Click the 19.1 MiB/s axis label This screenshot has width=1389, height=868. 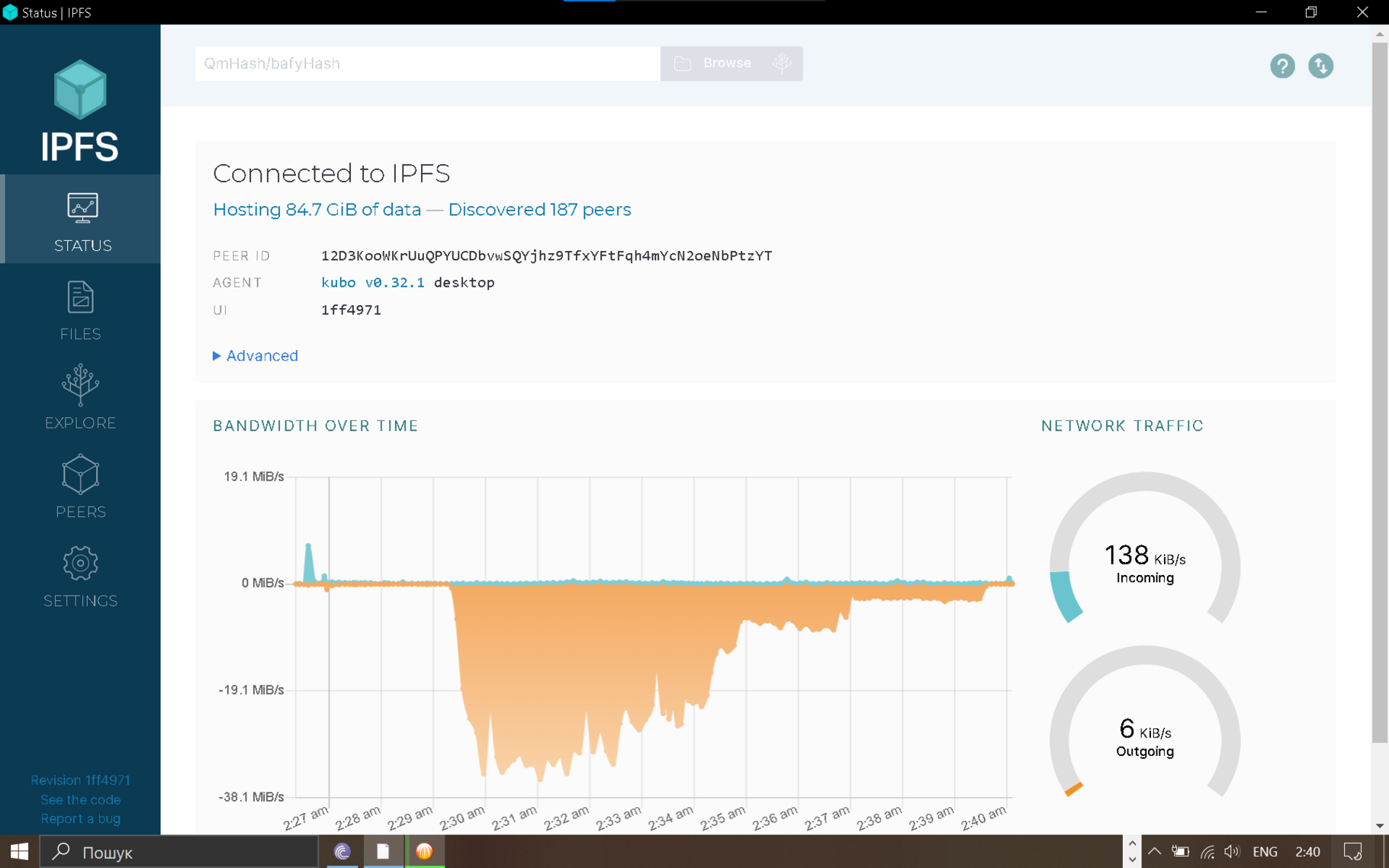[253, 477]
